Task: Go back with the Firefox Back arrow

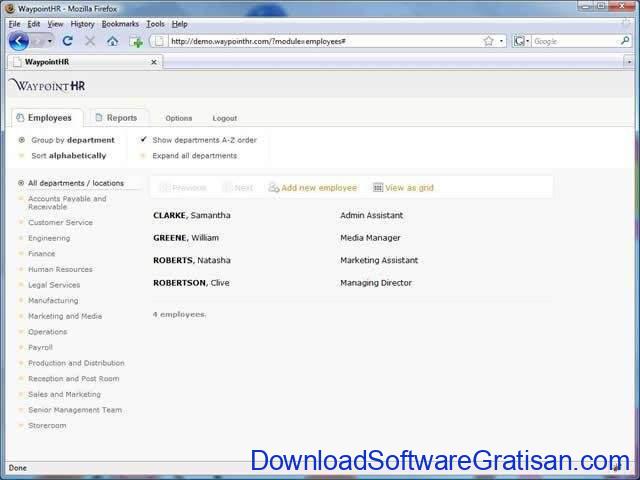Action: tap(19, 41)
